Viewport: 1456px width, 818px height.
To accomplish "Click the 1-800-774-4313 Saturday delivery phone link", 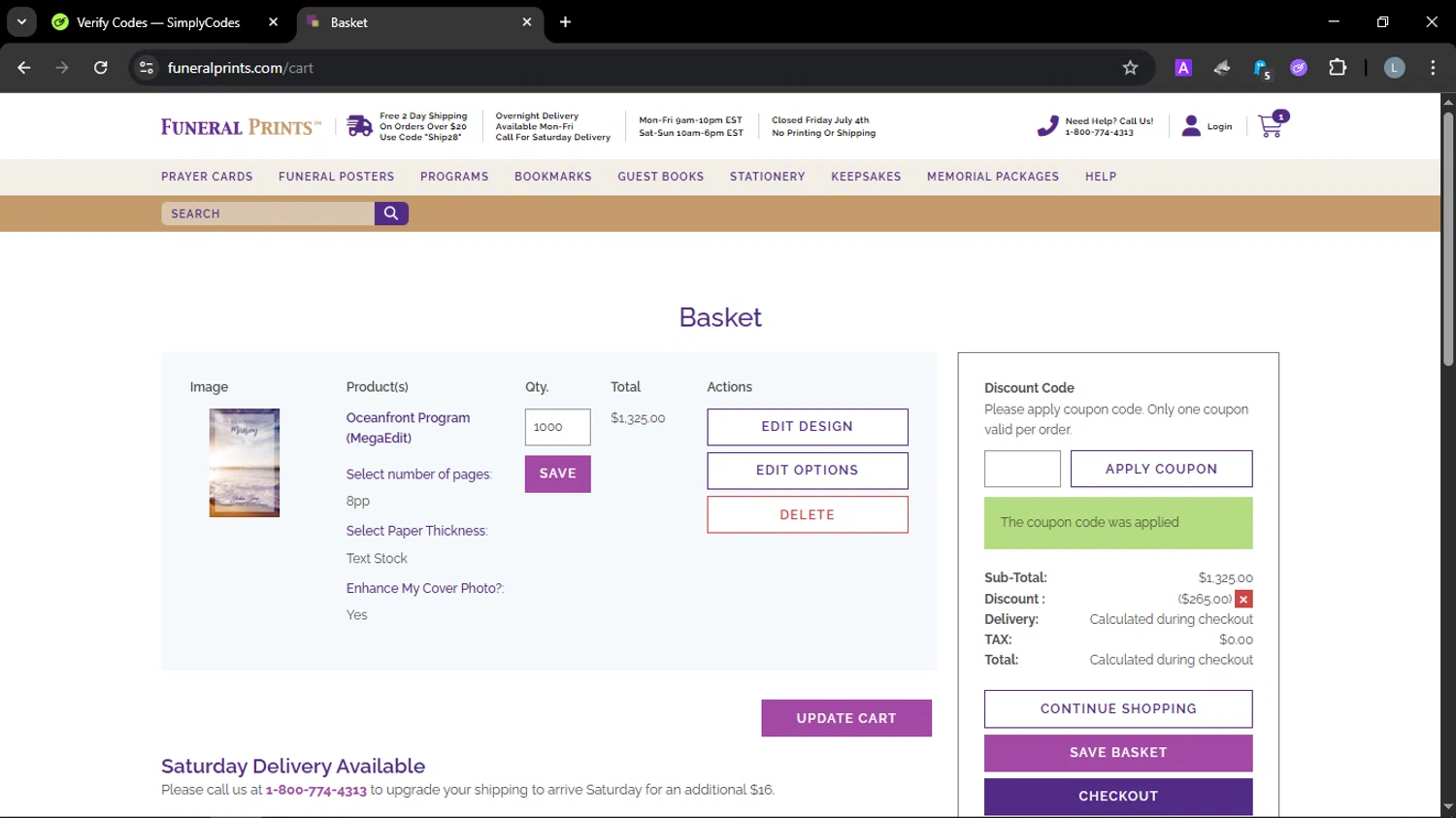I will 316,791.
